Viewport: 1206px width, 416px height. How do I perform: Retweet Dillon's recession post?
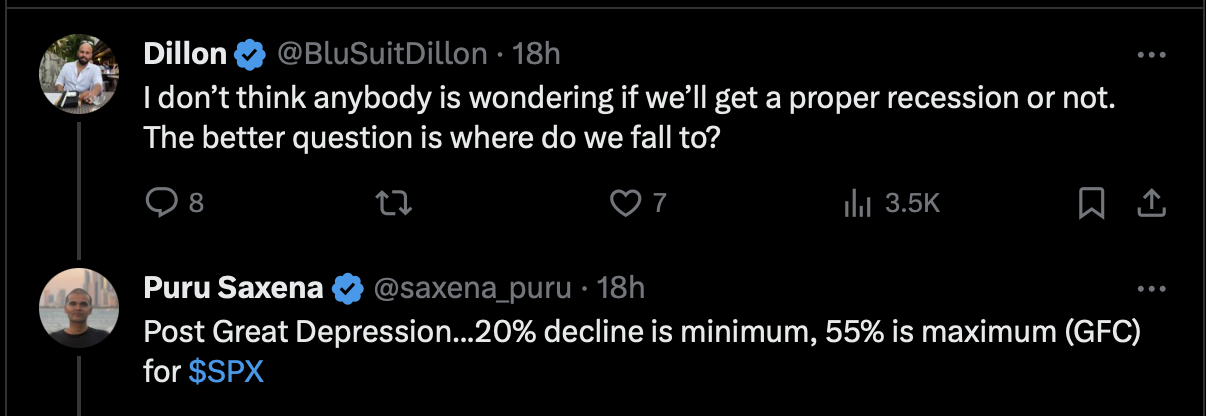coord(397,203)
